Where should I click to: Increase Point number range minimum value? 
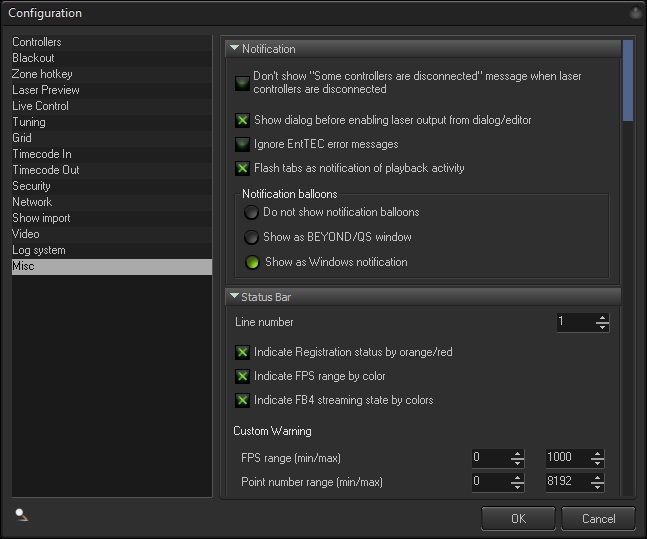click(x=517, y=478)
